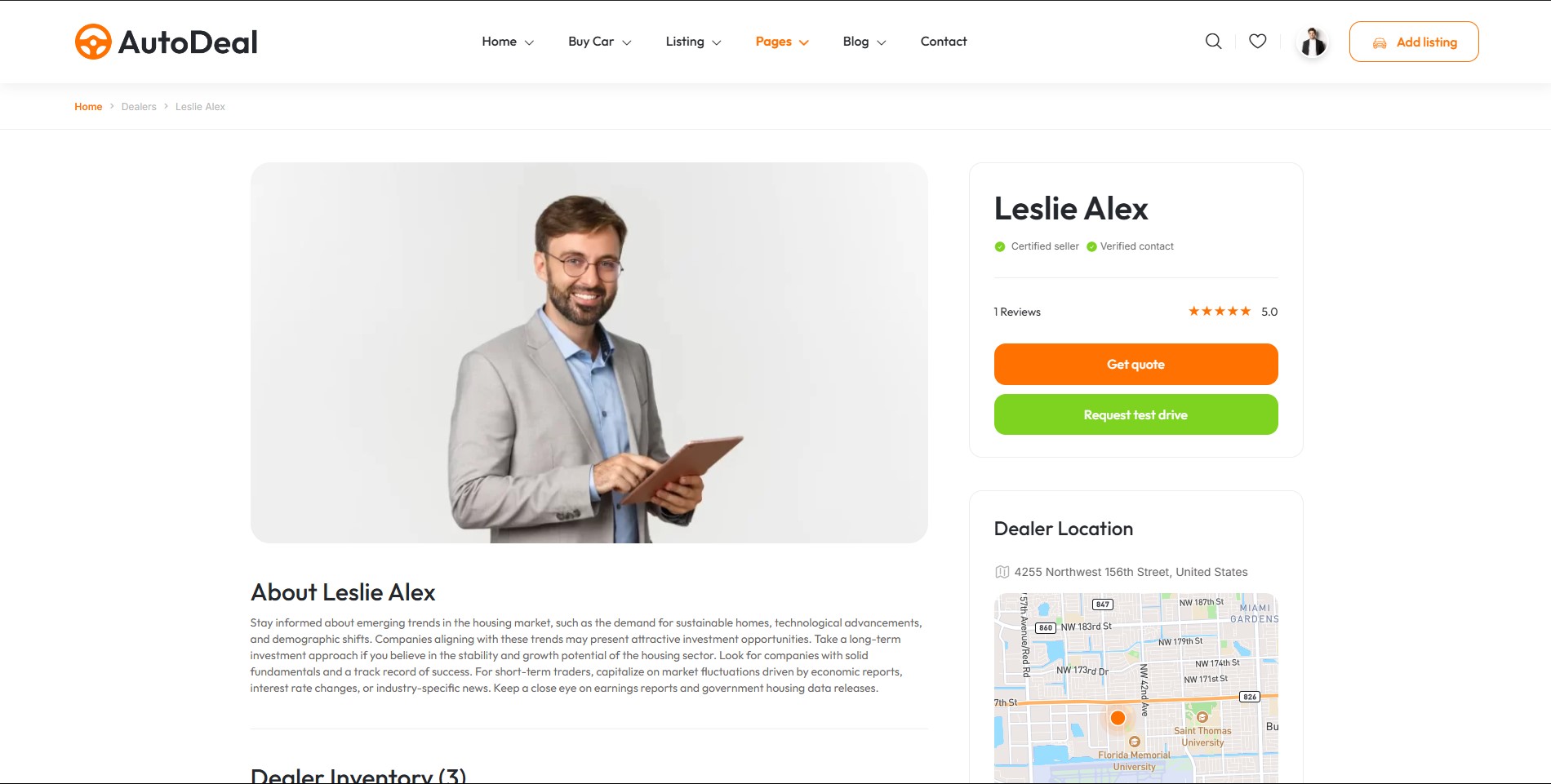This screenshot has height=784, width=1551.
Task: Click the Get quote button
Action: point(1135,364)
